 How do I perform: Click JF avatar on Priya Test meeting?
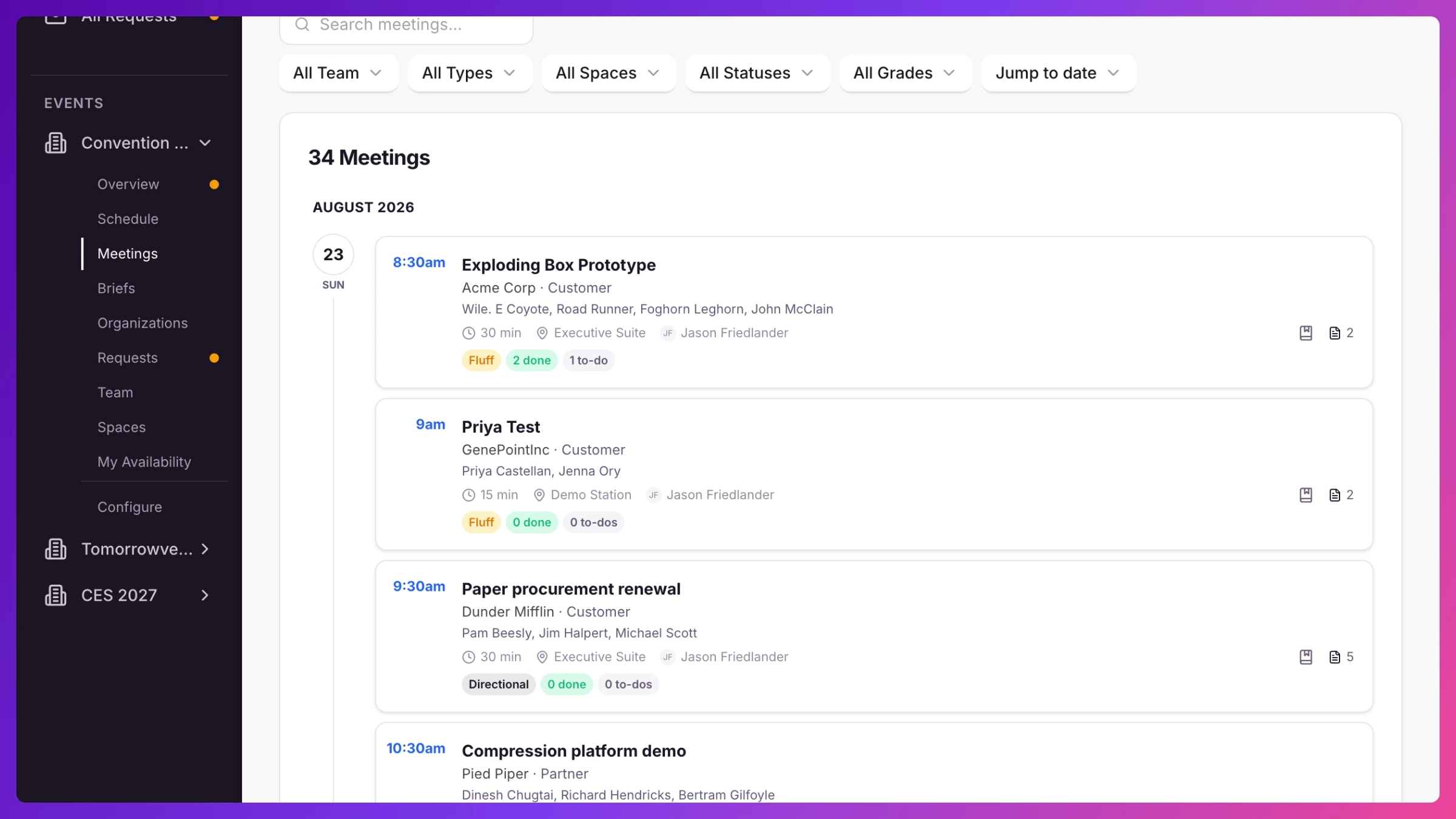(653, 495)
